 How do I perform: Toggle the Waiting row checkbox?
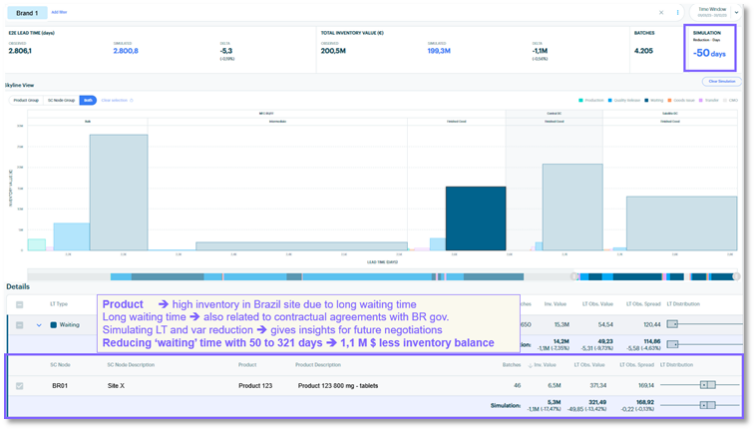(19, 325)
